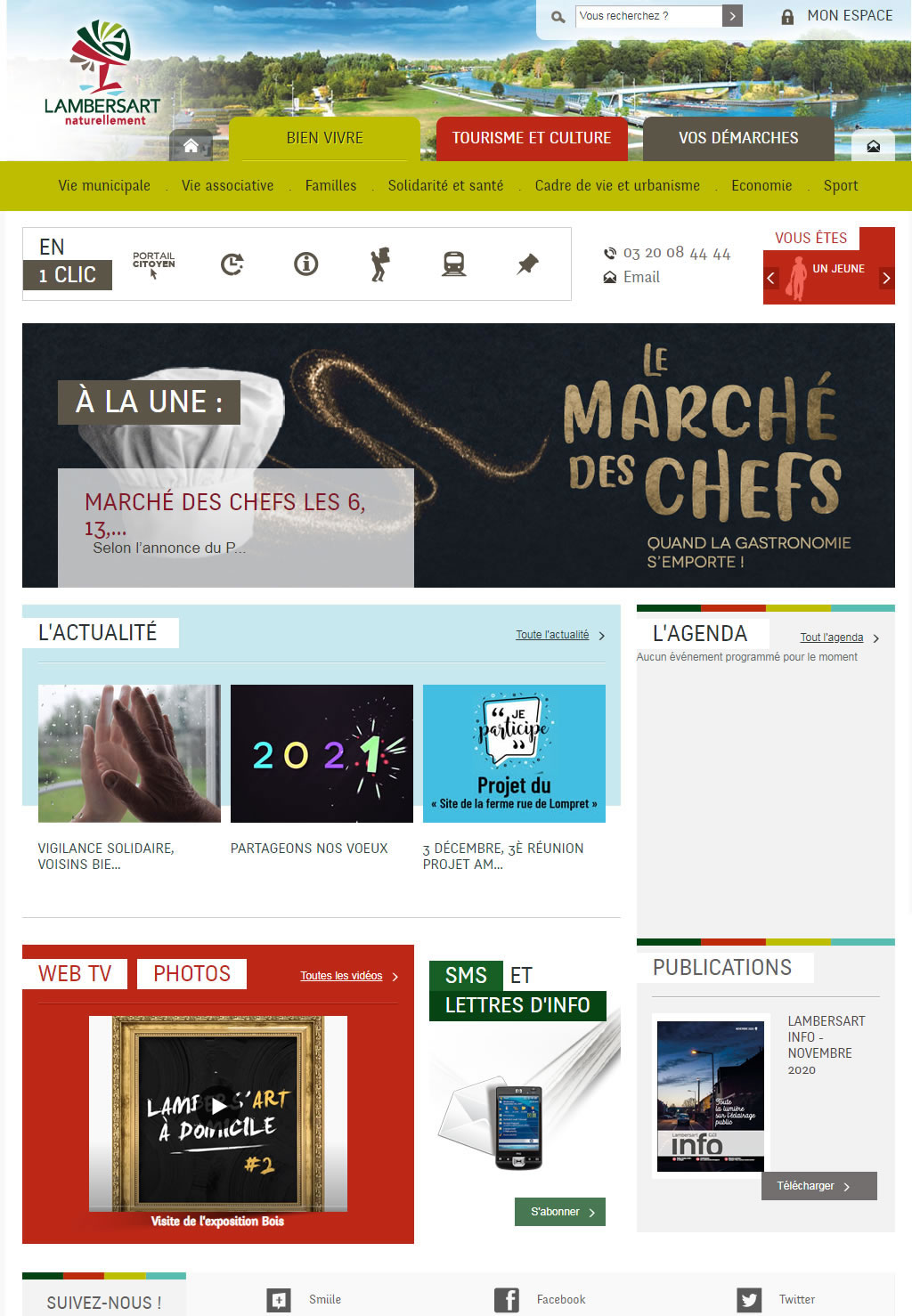This screenshot has height=1316, width=912.
Task: Click the S'abonner button
Action: click(x=560, y=1212)
